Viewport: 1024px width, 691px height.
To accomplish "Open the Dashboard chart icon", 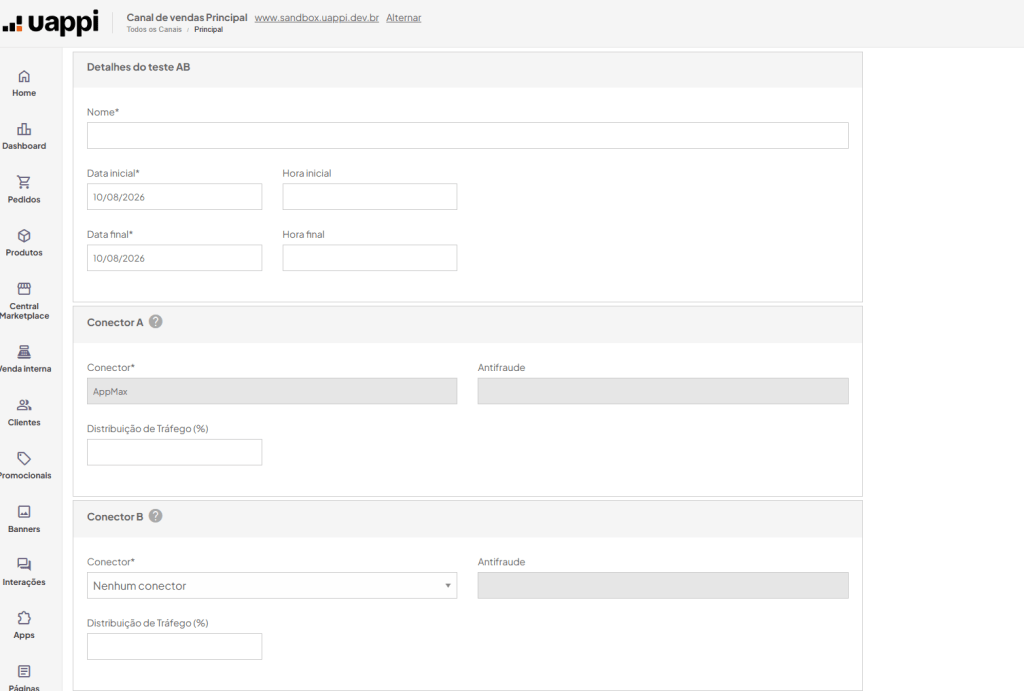I will pos(24,129).
